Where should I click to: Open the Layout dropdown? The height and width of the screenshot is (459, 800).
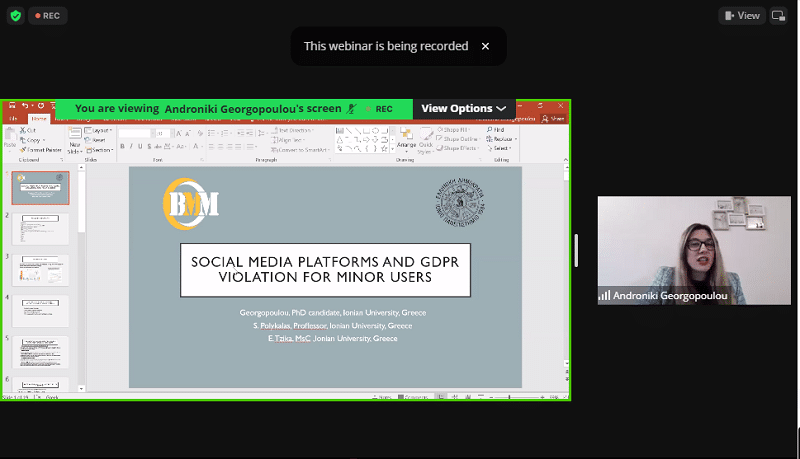coord(98,131)
